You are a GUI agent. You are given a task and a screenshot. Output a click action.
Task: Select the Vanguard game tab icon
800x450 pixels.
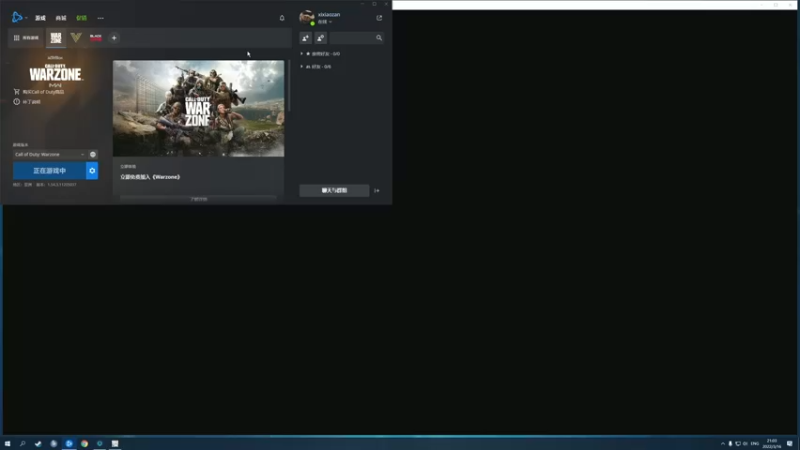point(76,38)
